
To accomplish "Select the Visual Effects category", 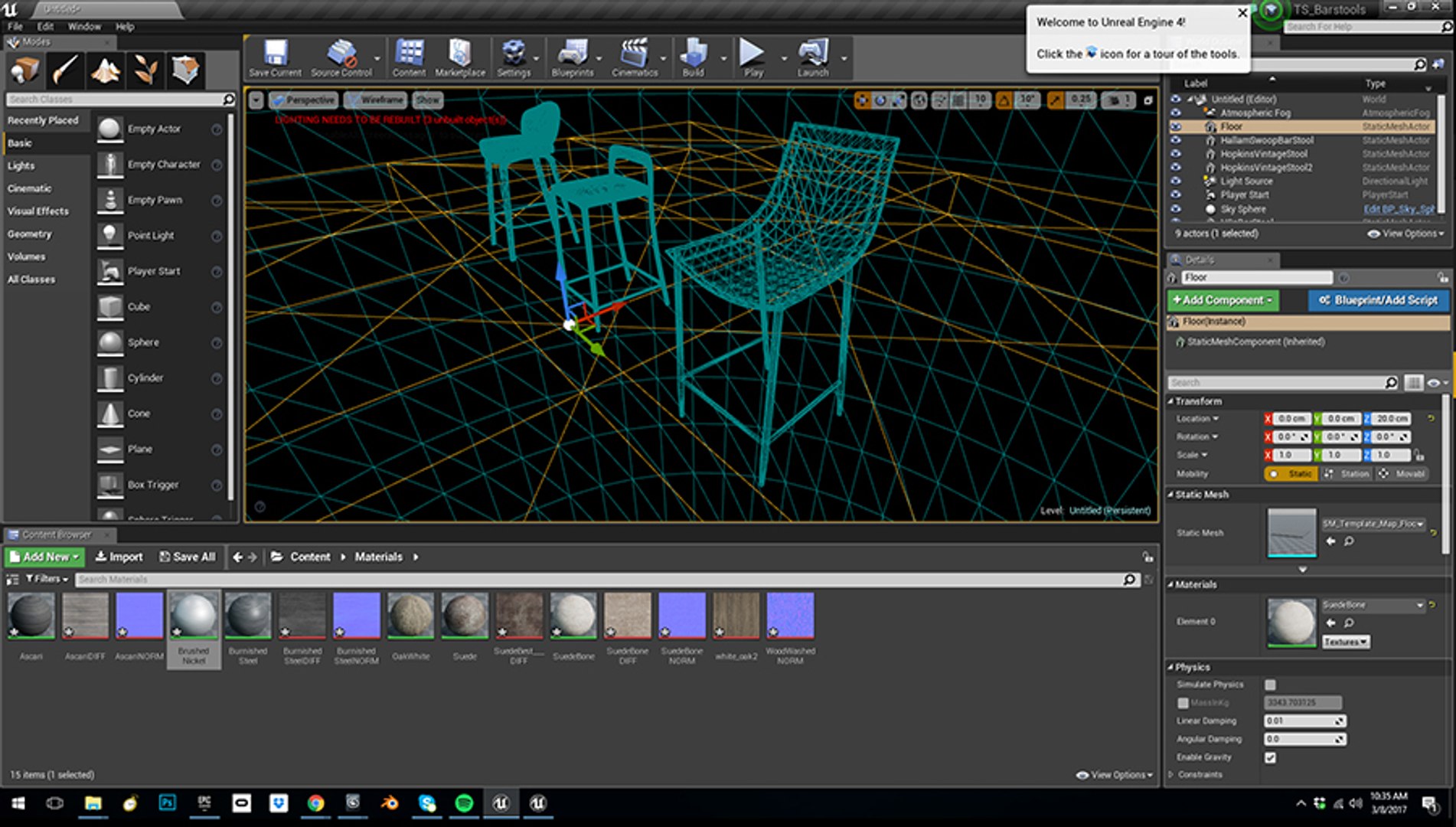I will [38, 211].
